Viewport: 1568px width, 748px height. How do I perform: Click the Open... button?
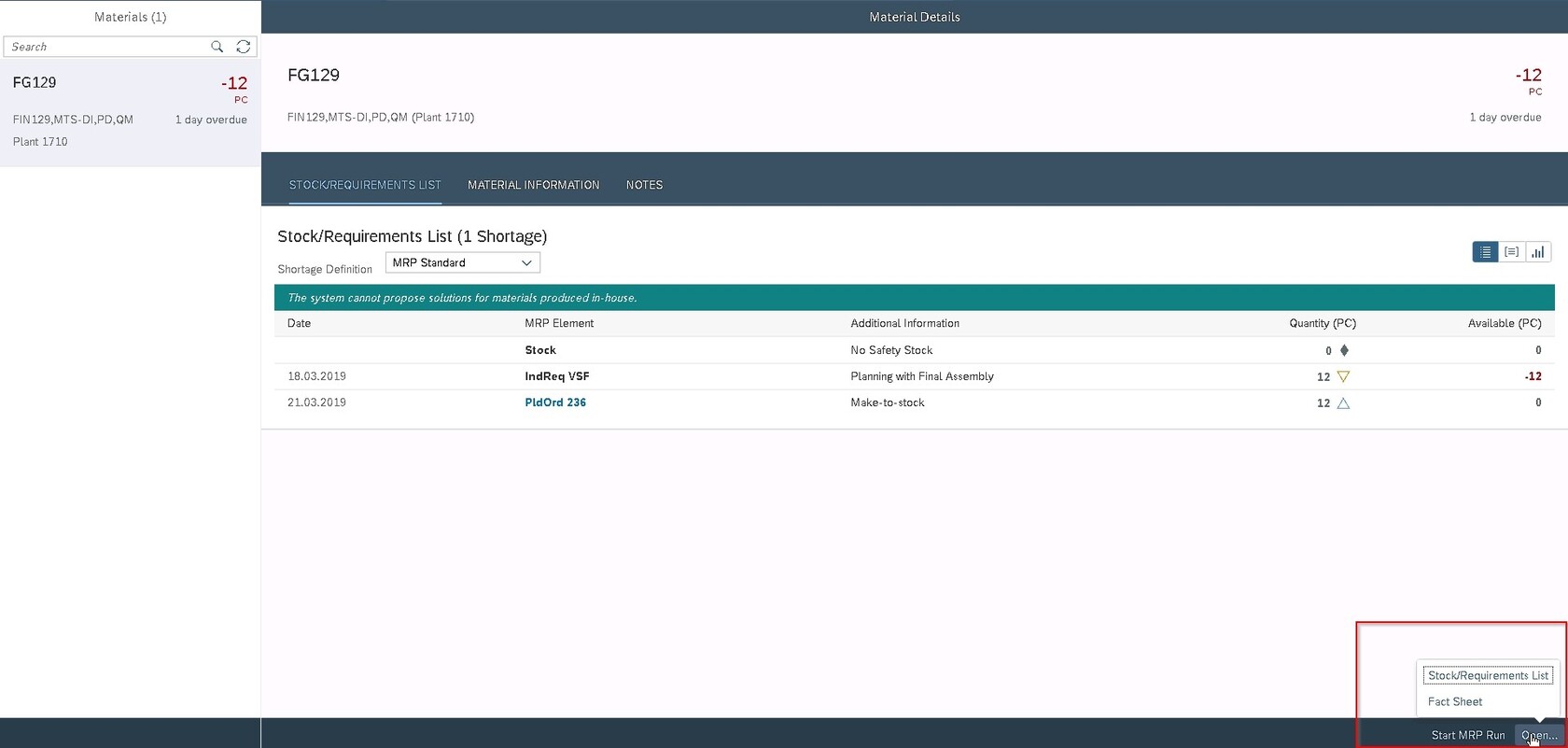click(x=1538, y=735)
